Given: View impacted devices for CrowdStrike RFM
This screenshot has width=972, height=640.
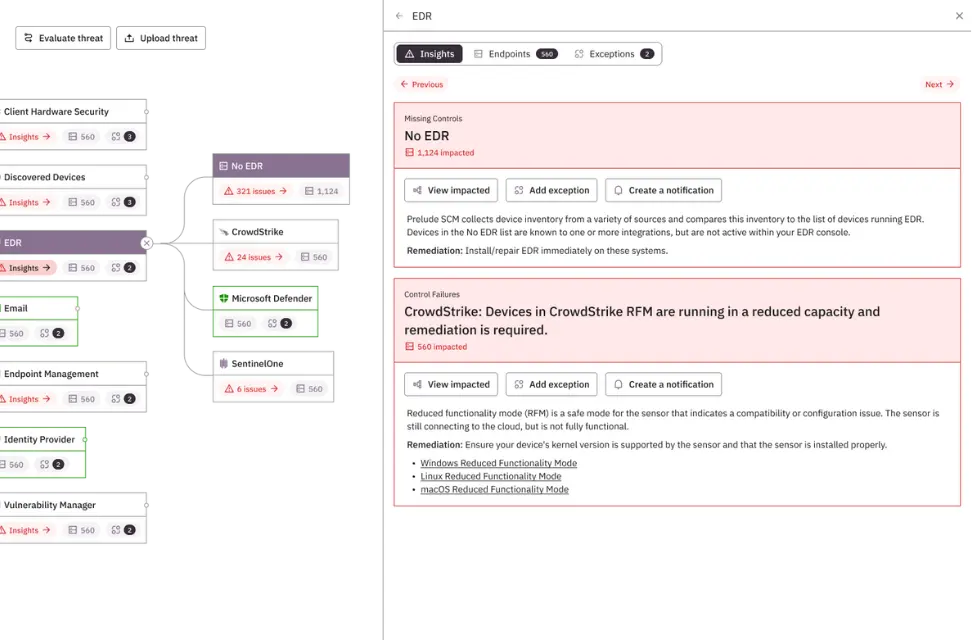Looking at the screenshot, I should point(451,384).
